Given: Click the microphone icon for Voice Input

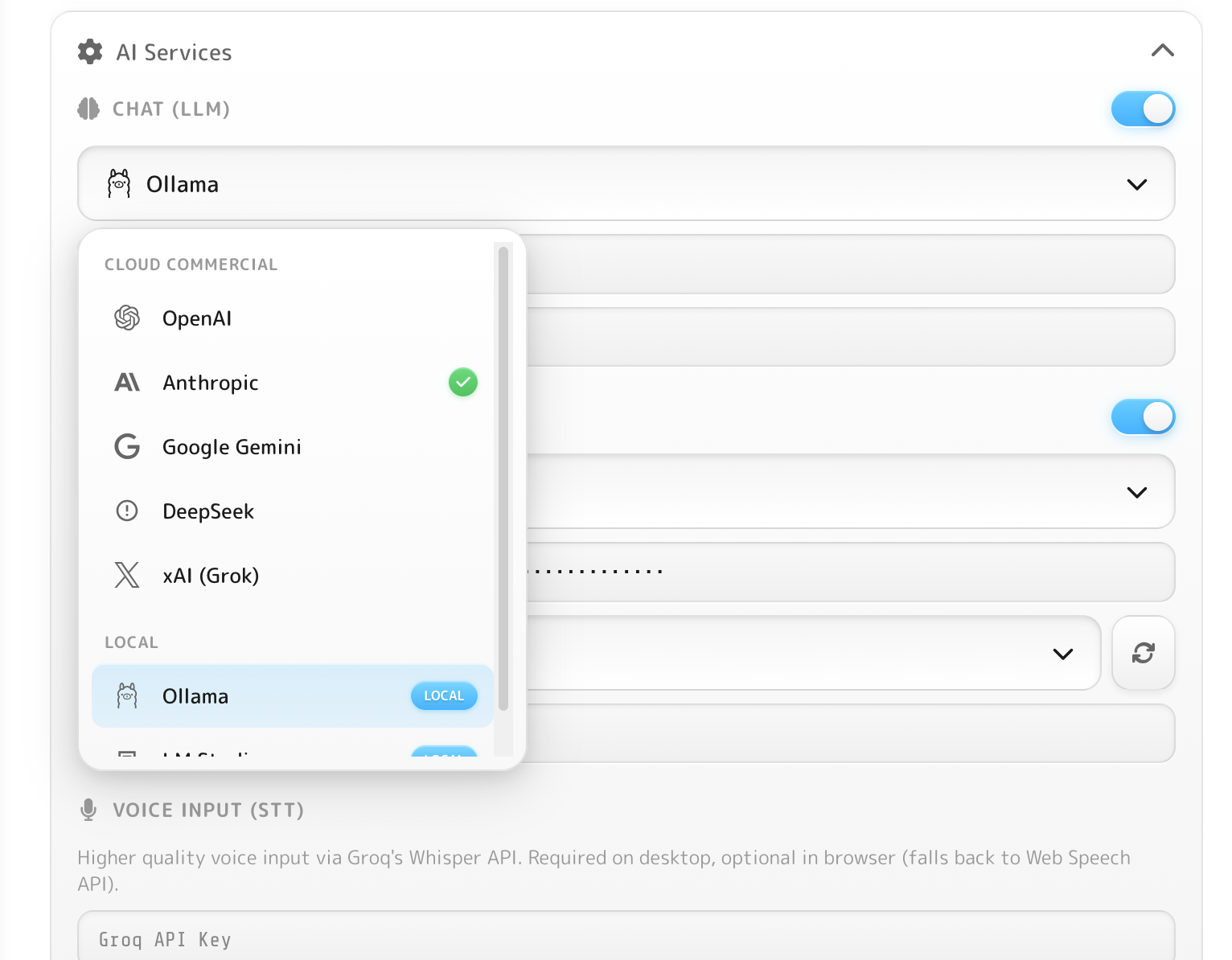Looking at the screenshot, I should 88,810.
